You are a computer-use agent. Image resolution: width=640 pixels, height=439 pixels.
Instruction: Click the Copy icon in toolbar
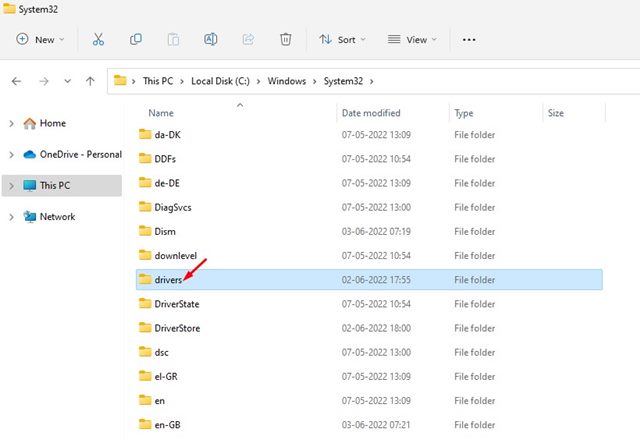tap(136, 39)
